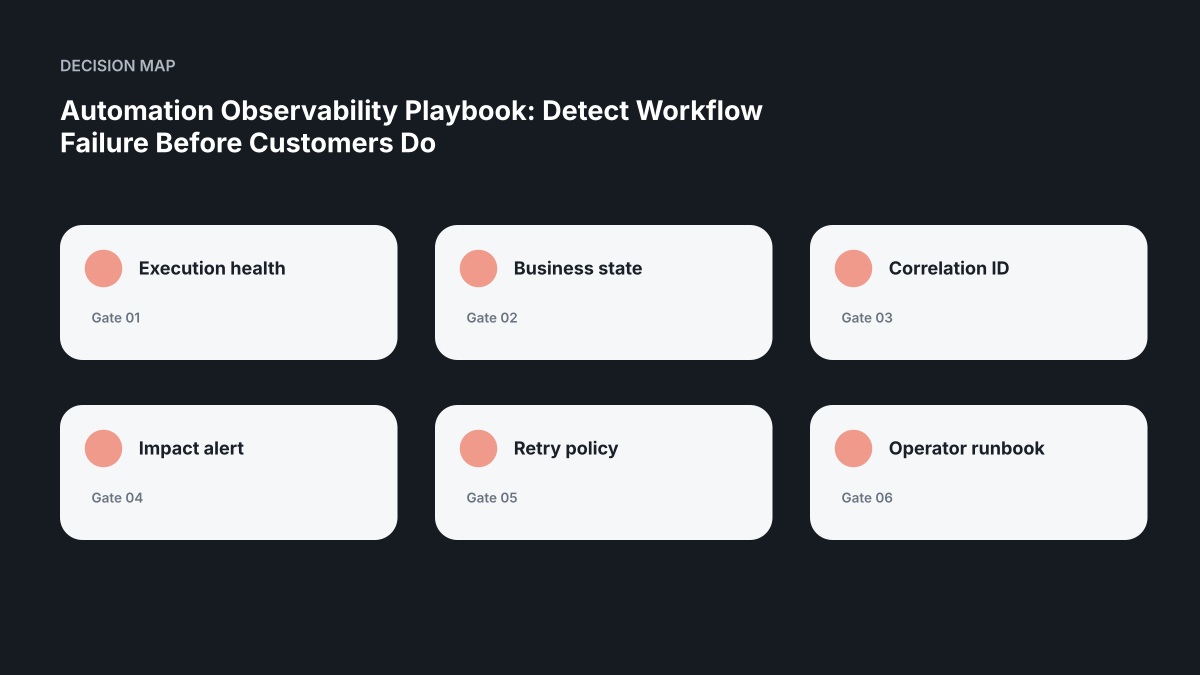Viewport: 1200px width, 675px height.
Task: Click the DECISION MAP heading label
Action: coord(118,66)
